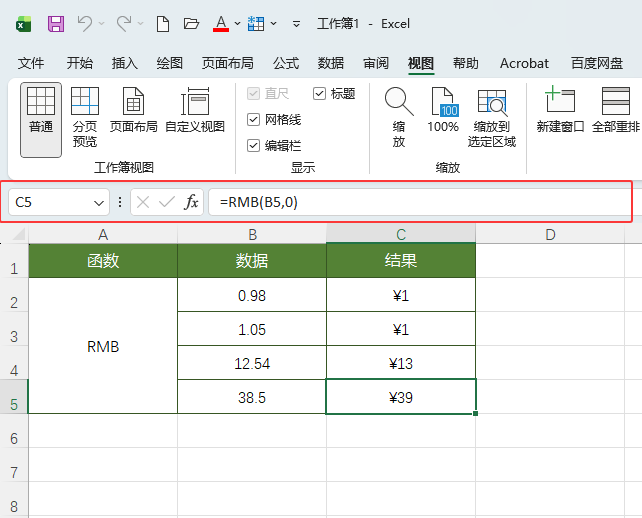Confirm formula entry with checkmark icon

pyautogui.click(x=167, y=202)
